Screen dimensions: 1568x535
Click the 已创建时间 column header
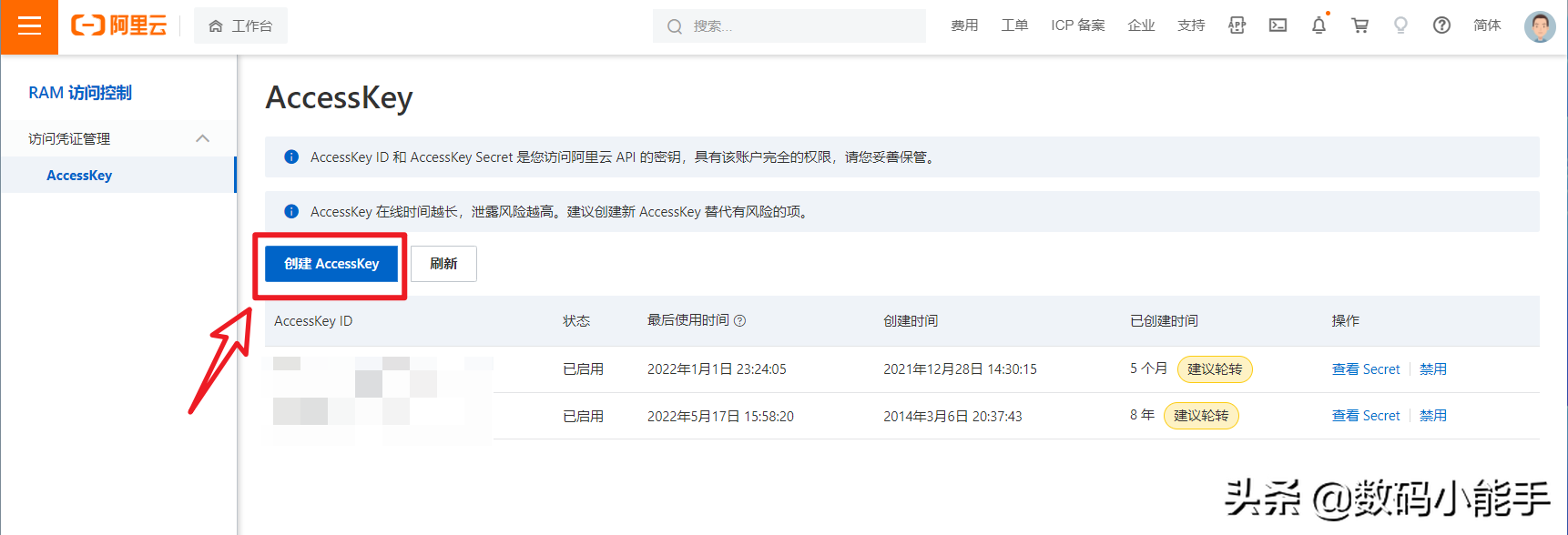pos(1164,321)
